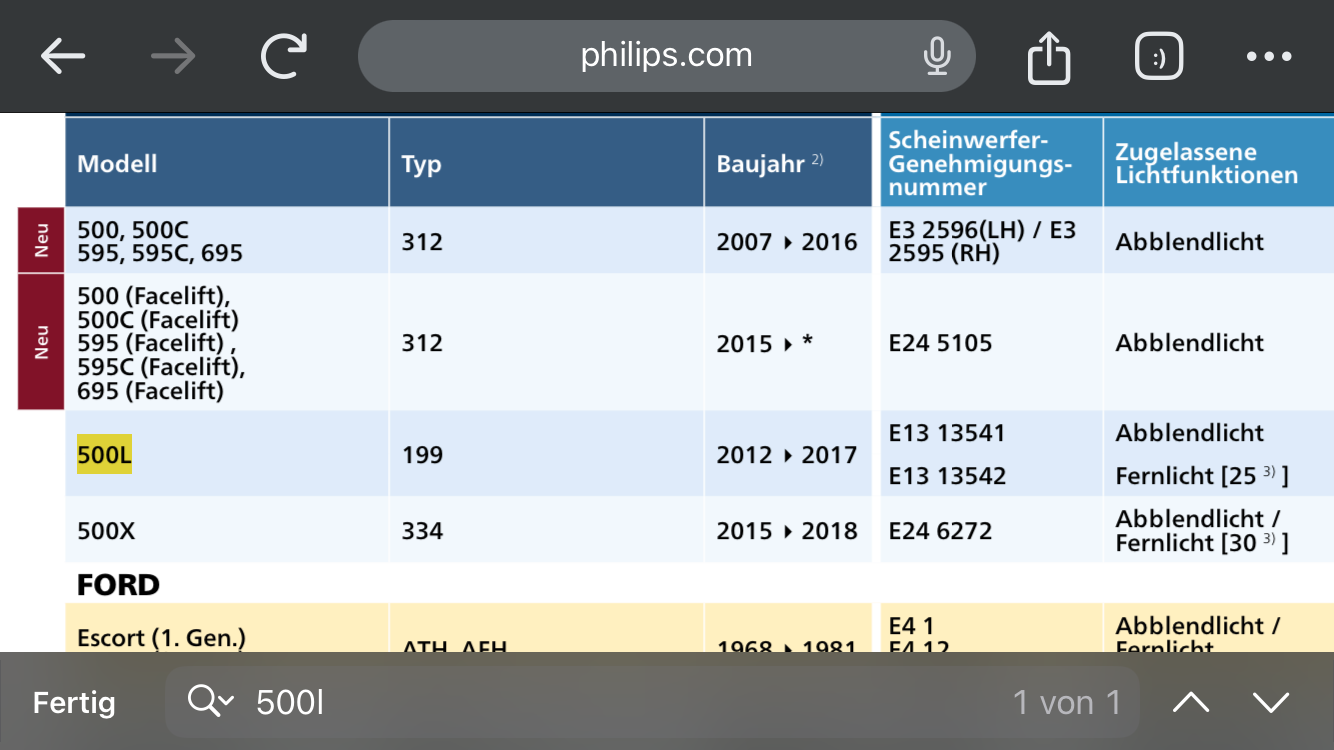Viewport: 1334px width, 750px height.
Task: Tap the microphone icon in the address bar
Action: [936, 57]
